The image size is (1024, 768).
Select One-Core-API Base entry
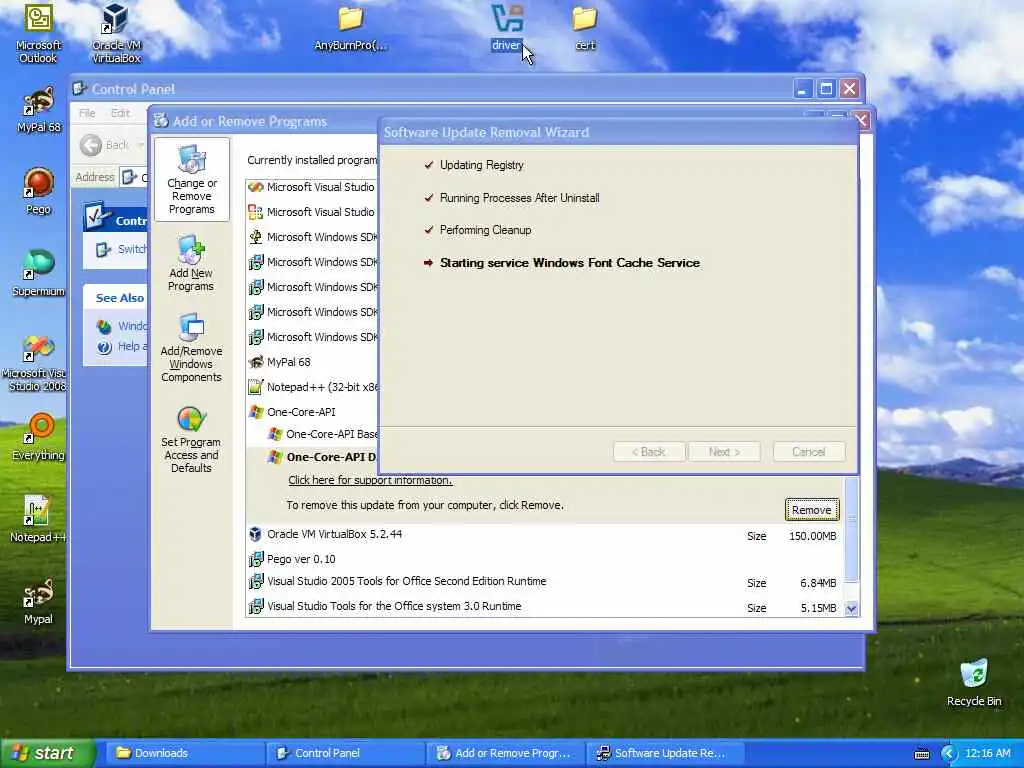322,434
